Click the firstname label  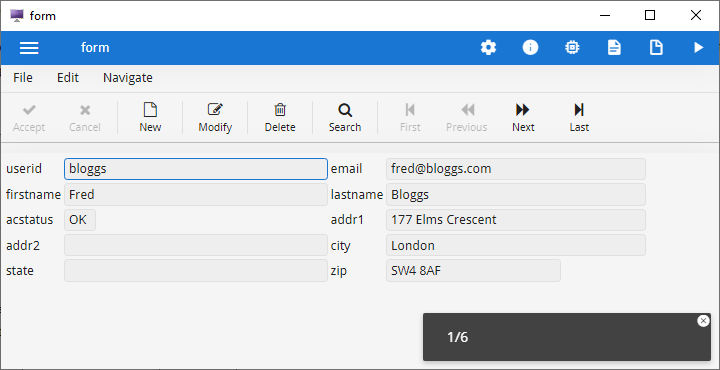pyautogui.click(x=33, y=195)
